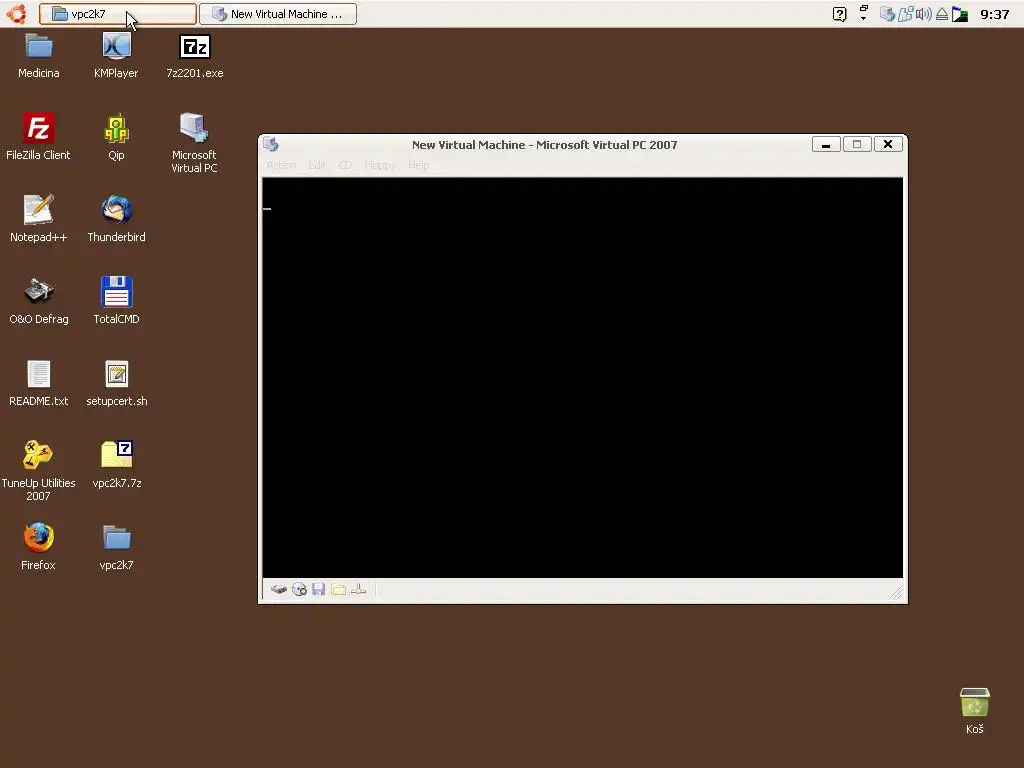Viewport: 1024px width, 768px height.
Task: Click inside the black virtual machine screen
Action: pos(583,377)
